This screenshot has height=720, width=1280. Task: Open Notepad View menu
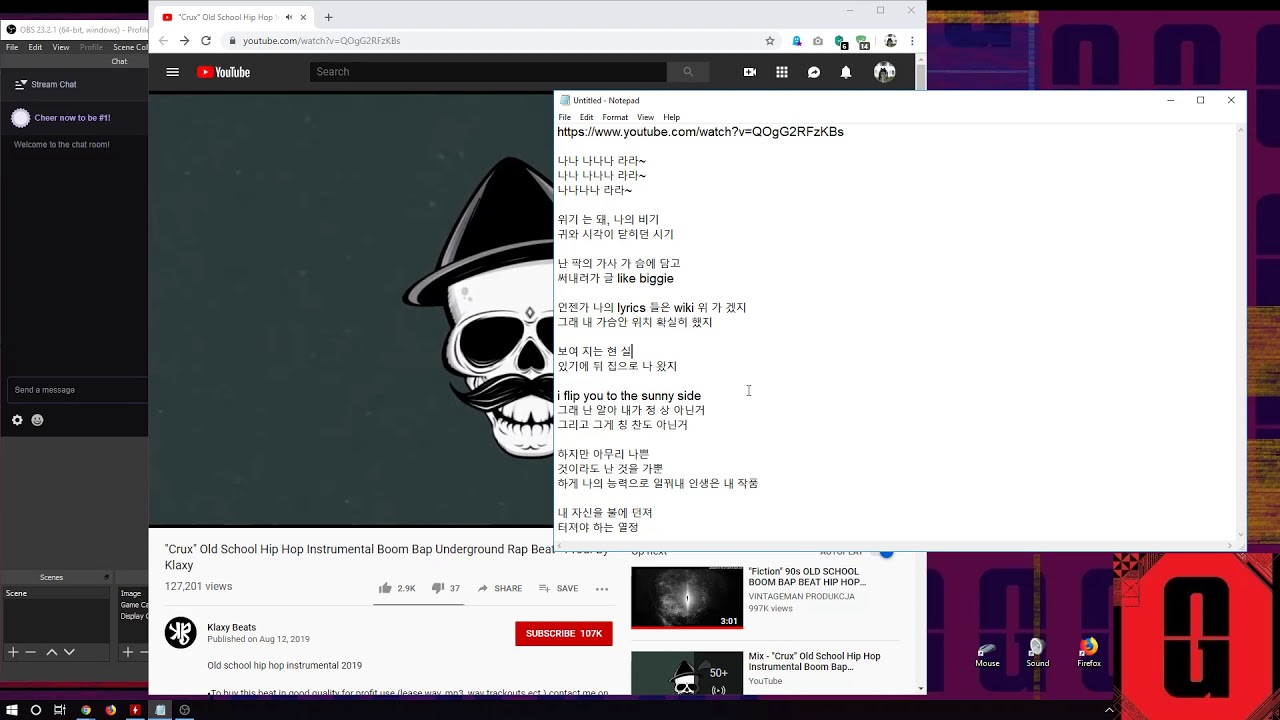tap(646, 117)
